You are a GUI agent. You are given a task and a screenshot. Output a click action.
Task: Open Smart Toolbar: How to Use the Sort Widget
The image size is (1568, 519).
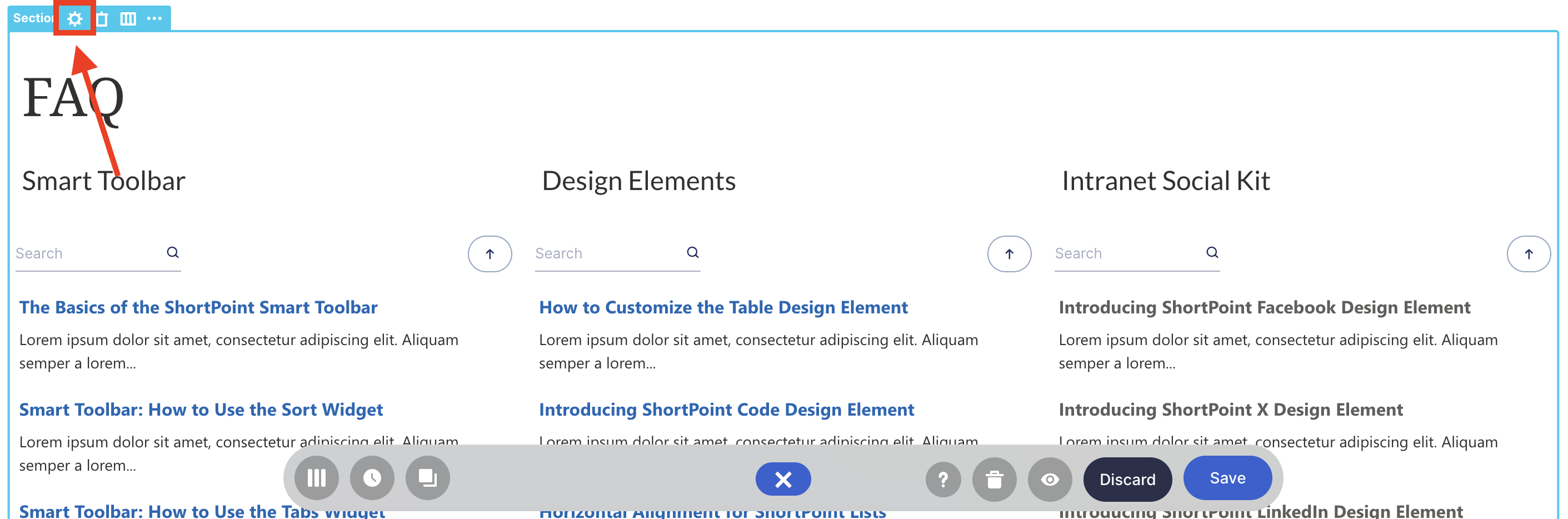[201, 410]
